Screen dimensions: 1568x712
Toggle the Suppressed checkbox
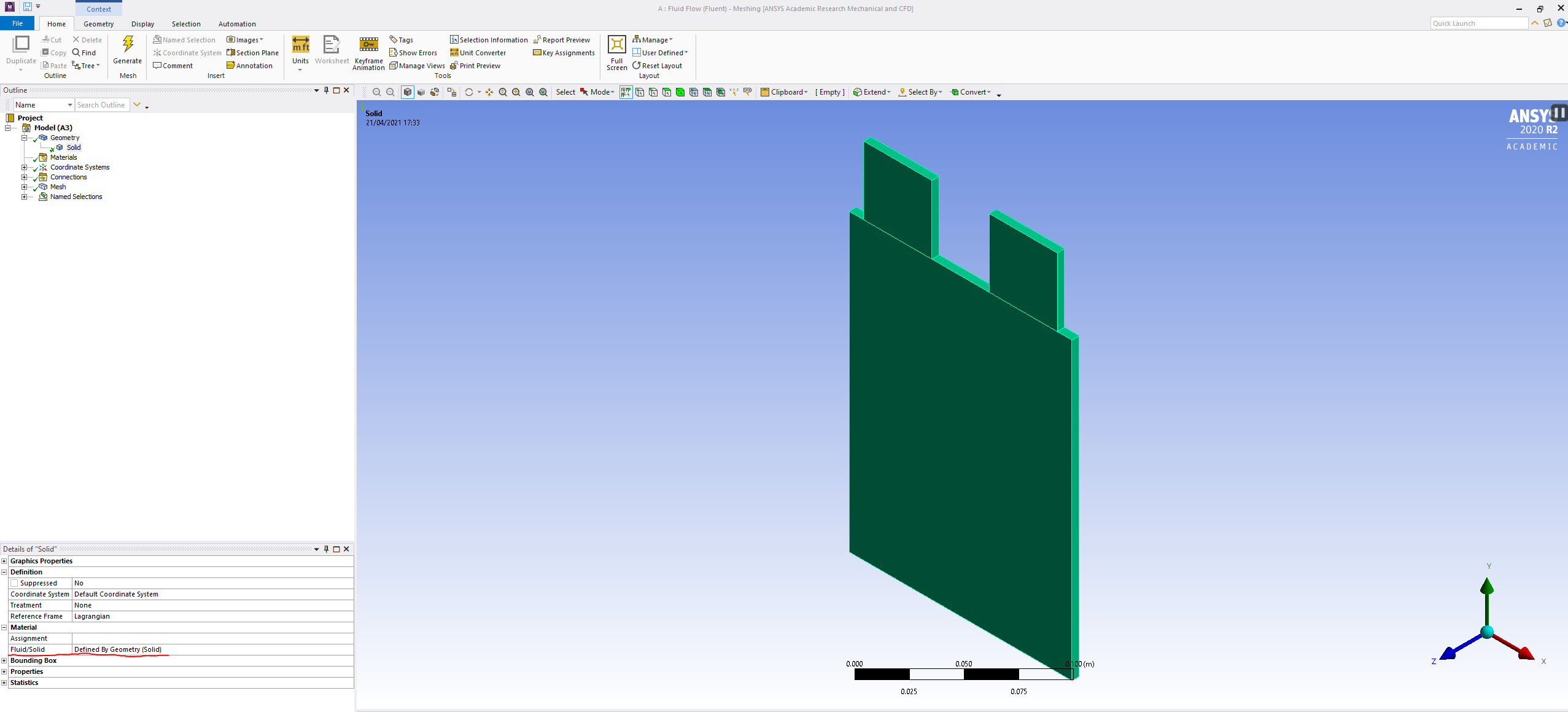(14, 583)
